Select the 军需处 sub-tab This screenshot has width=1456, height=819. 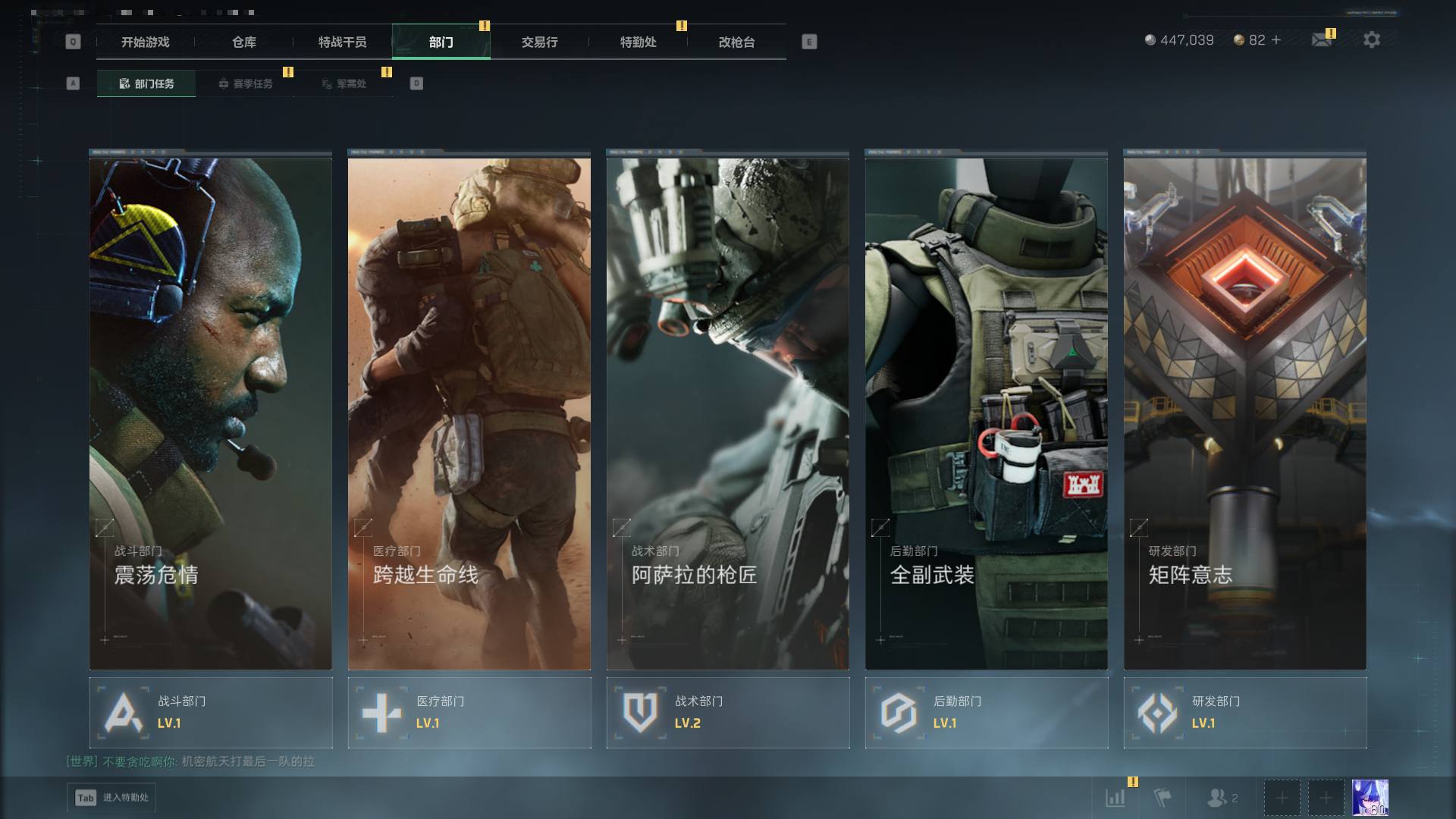click(x=344, y=83)
